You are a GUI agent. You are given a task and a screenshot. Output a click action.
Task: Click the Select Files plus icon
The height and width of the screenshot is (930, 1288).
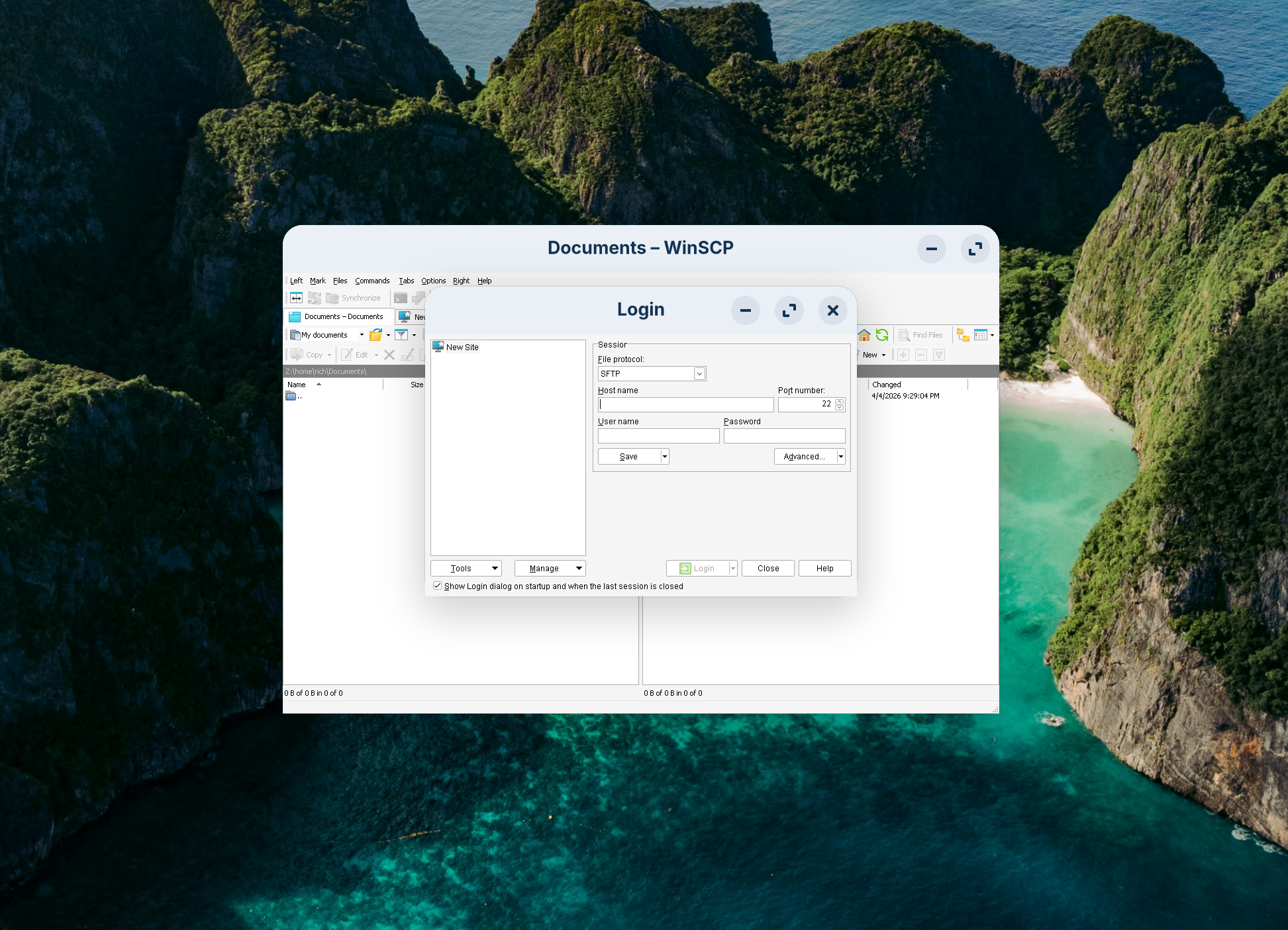tap(903, 355)
